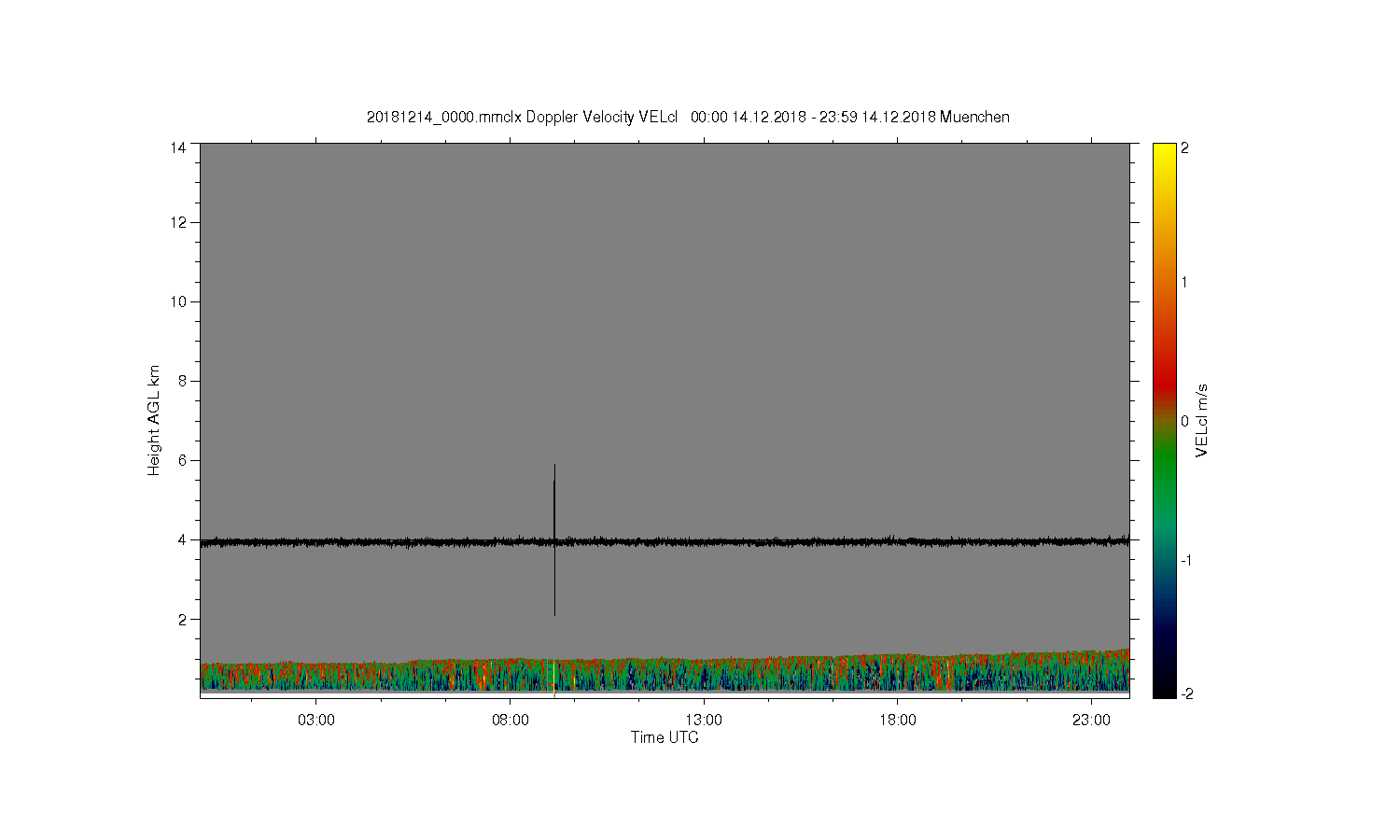Click the colorbar tick label -1

coord(1186,560)
